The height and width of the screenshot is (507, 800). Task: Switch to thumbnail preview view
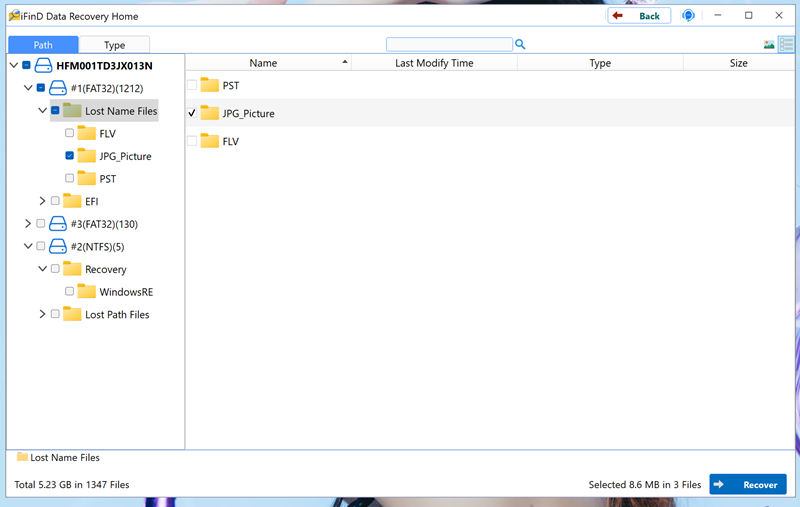(x=769, y=45)
